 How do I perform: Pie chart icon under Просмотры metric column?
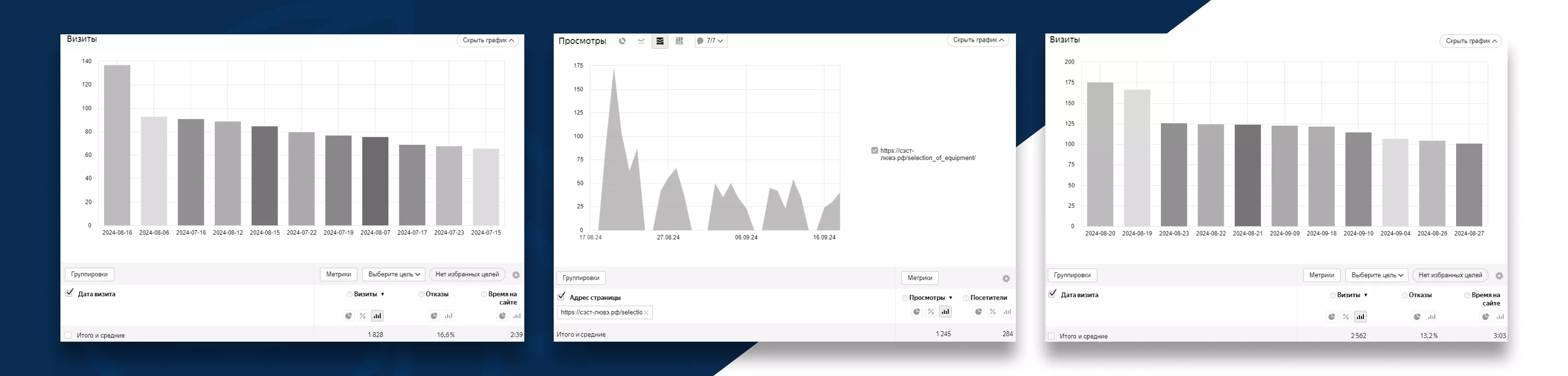click(x=917, y=311)
